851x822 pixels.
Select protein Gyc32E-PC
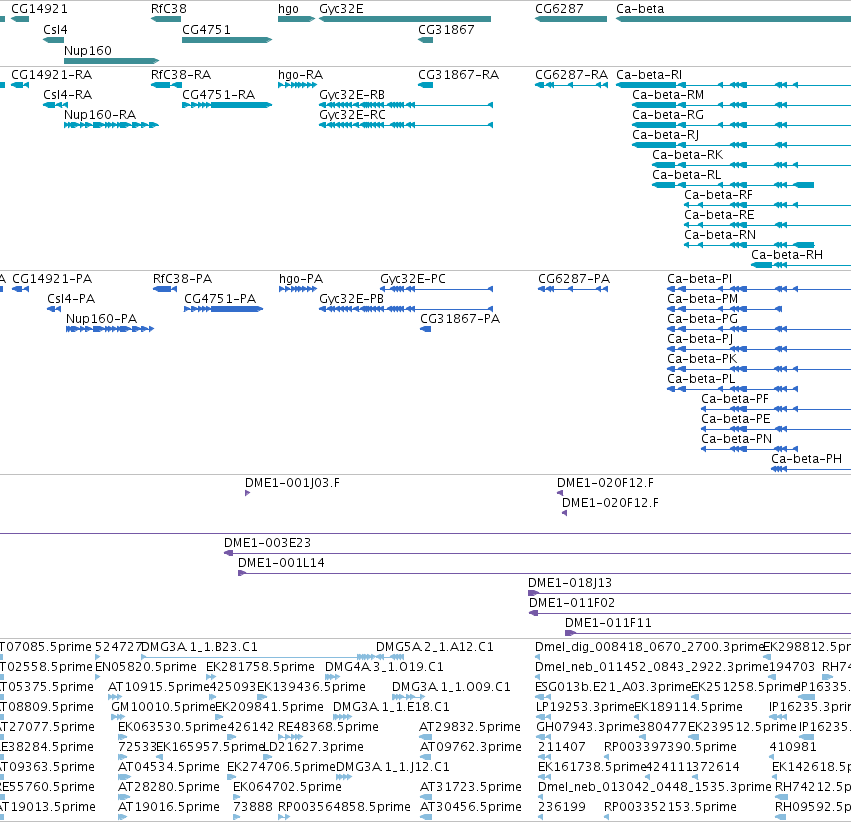click(412, 279)
